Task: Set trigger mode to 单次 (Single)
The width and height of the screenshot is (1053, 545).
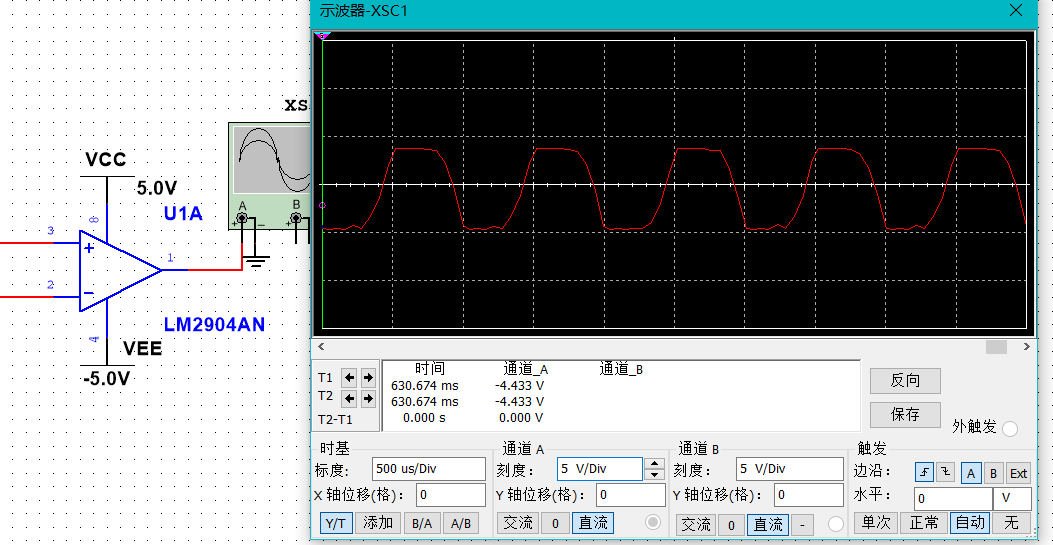Action: pyautogui.click(x=876, y=522)
